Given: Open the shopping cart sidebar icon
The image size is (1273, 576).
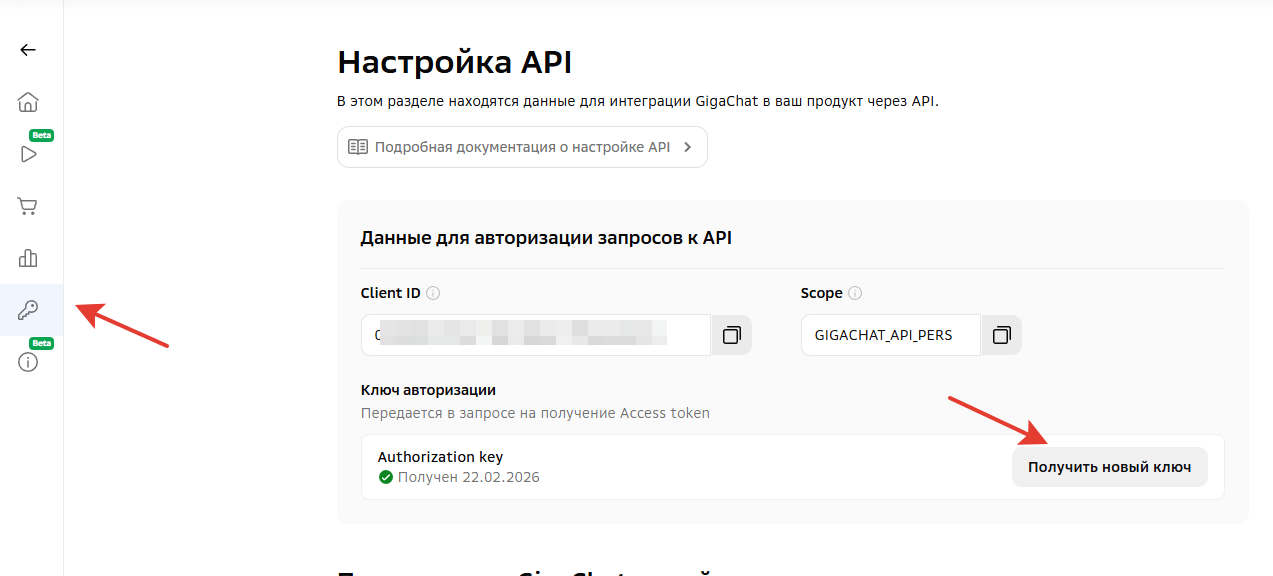Looking at the screenshot, I should (28, 206).
